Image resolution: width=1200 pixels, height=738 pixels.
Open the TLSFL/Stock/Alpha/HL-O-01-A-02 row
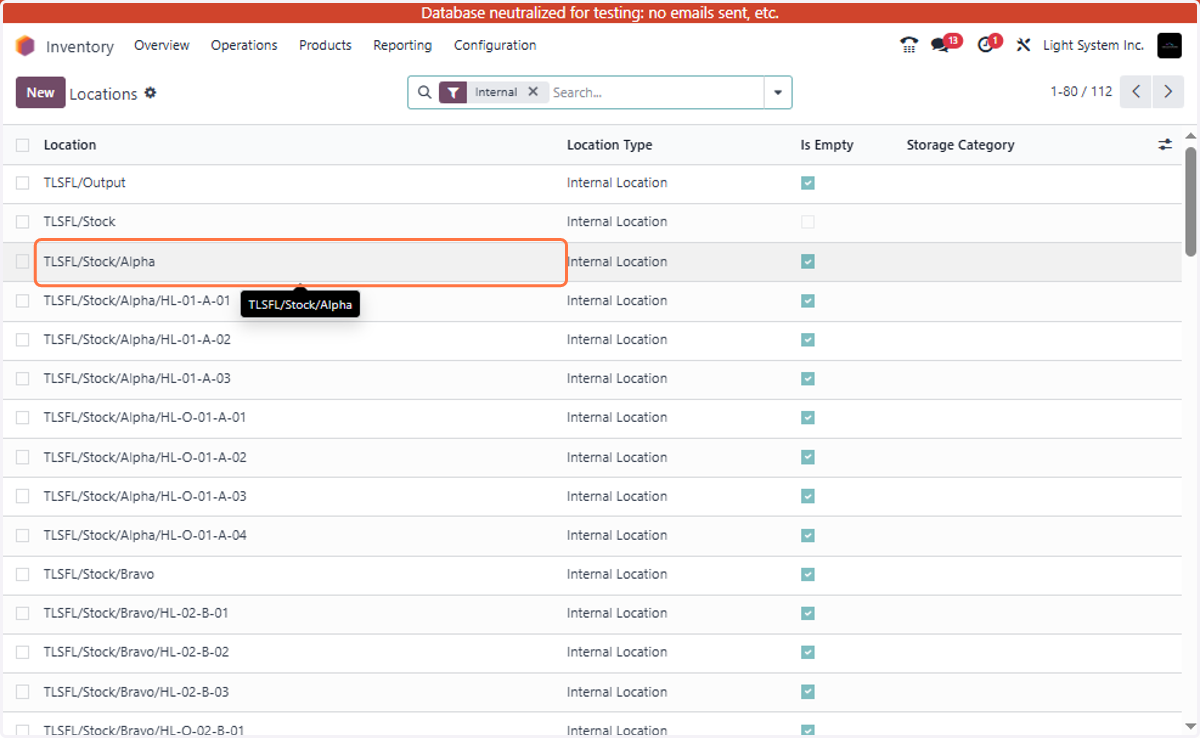[x=592, y=458]
